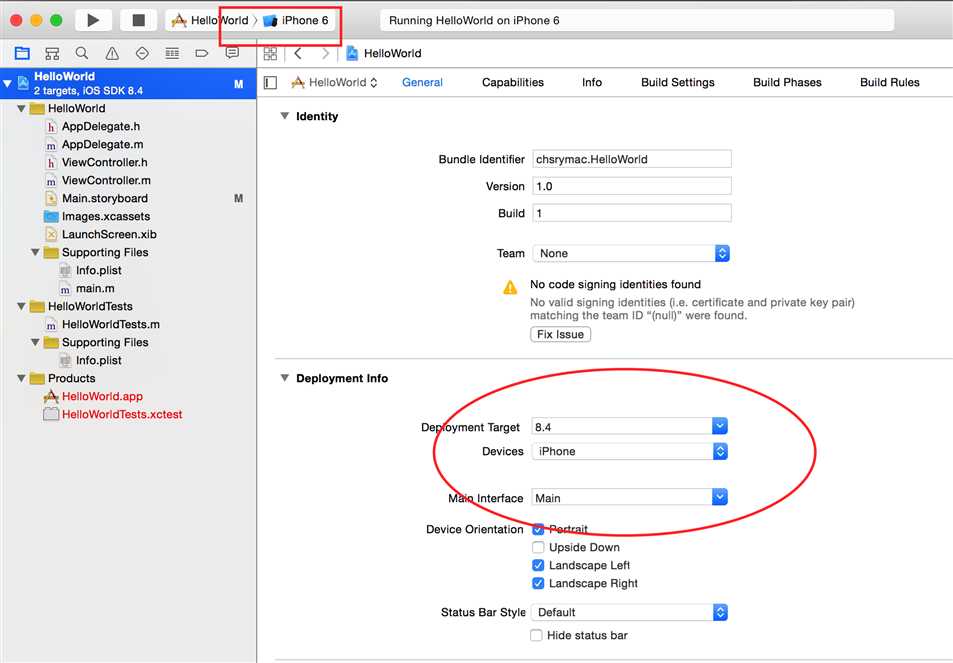
Task: Toggle the project and targets list sidebar icon
Action: pyautogui.click(x=270, y=83)
